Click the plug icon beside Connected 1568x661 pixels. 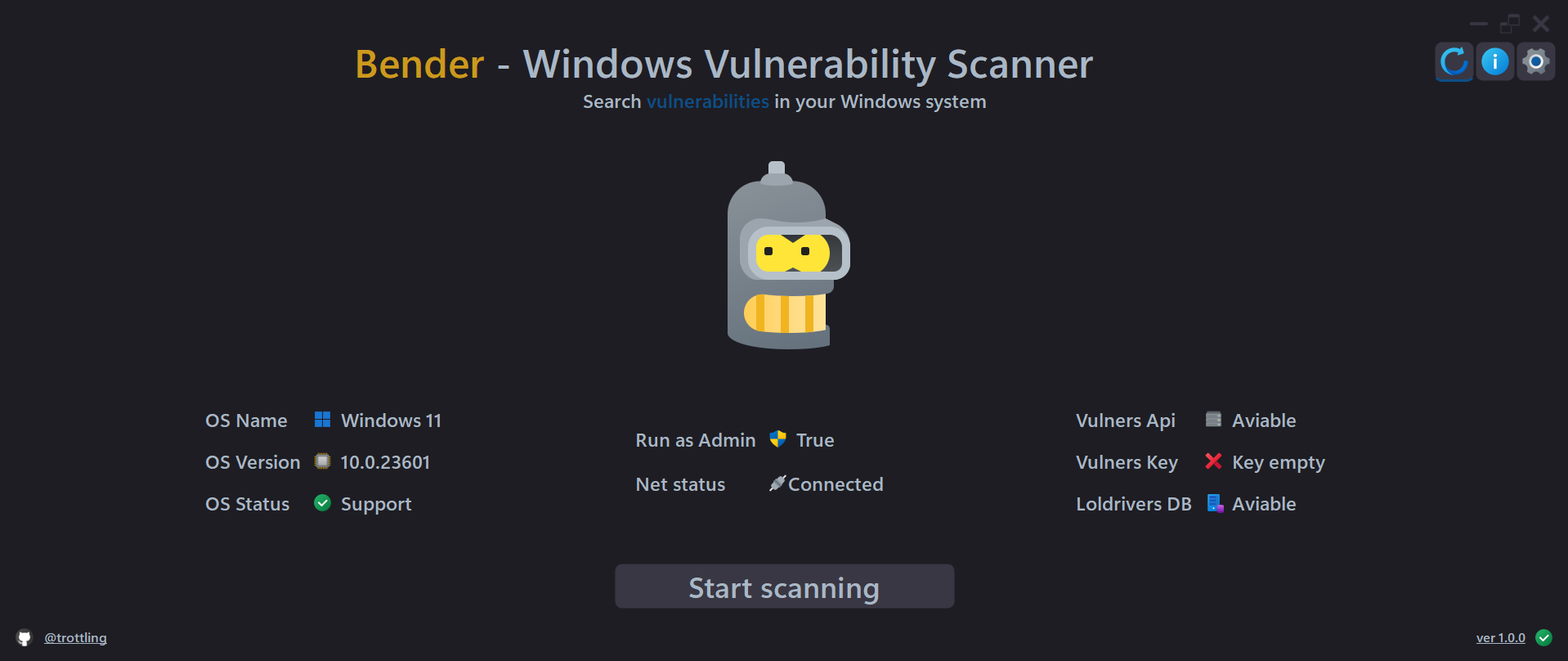tap(777, 483)
